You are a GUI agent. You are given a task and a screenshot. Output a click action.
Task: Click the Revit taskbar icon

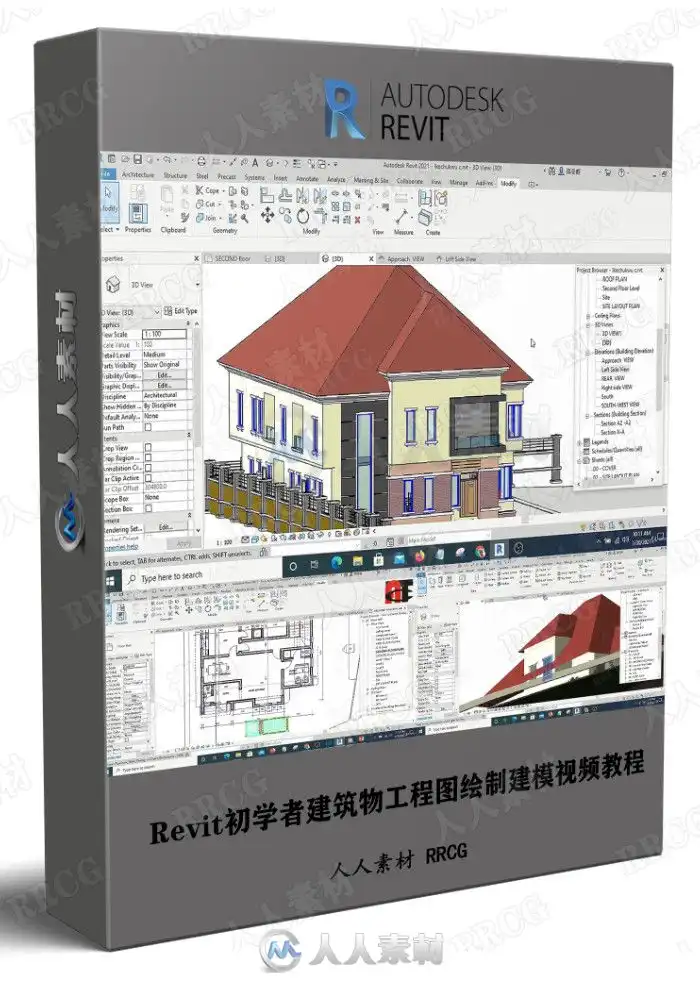[499, 550]
